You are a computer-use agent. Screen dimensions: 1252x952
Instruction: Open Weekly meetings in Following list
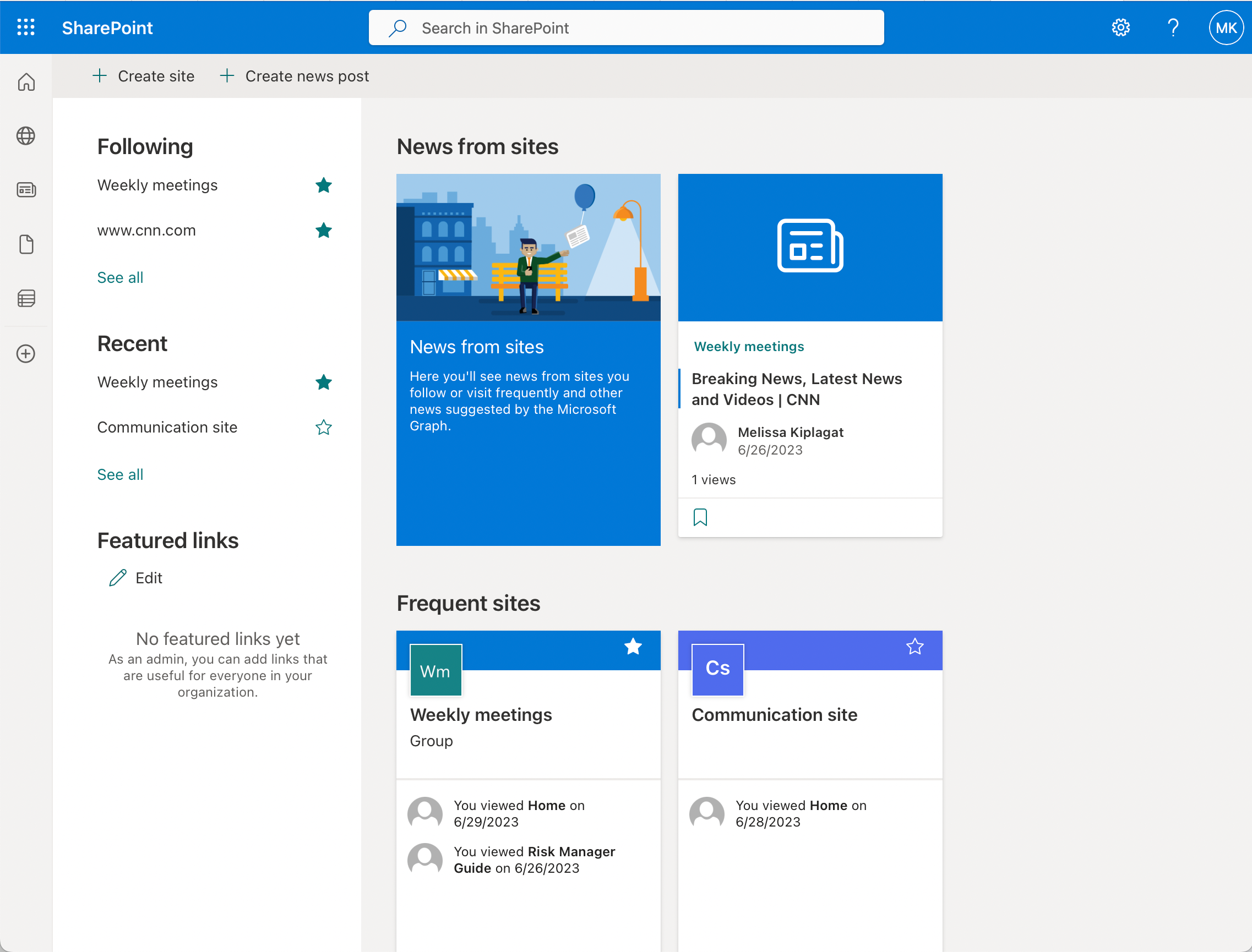coord(157,185)
